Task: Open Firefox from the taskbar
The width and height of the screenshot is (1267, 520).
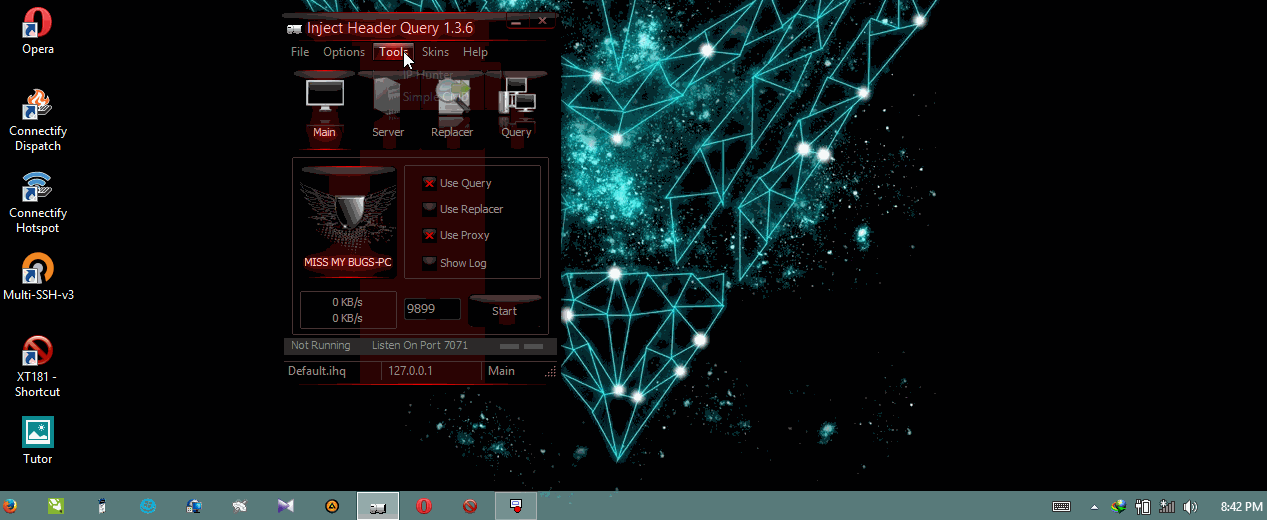Action: [10, 506]
